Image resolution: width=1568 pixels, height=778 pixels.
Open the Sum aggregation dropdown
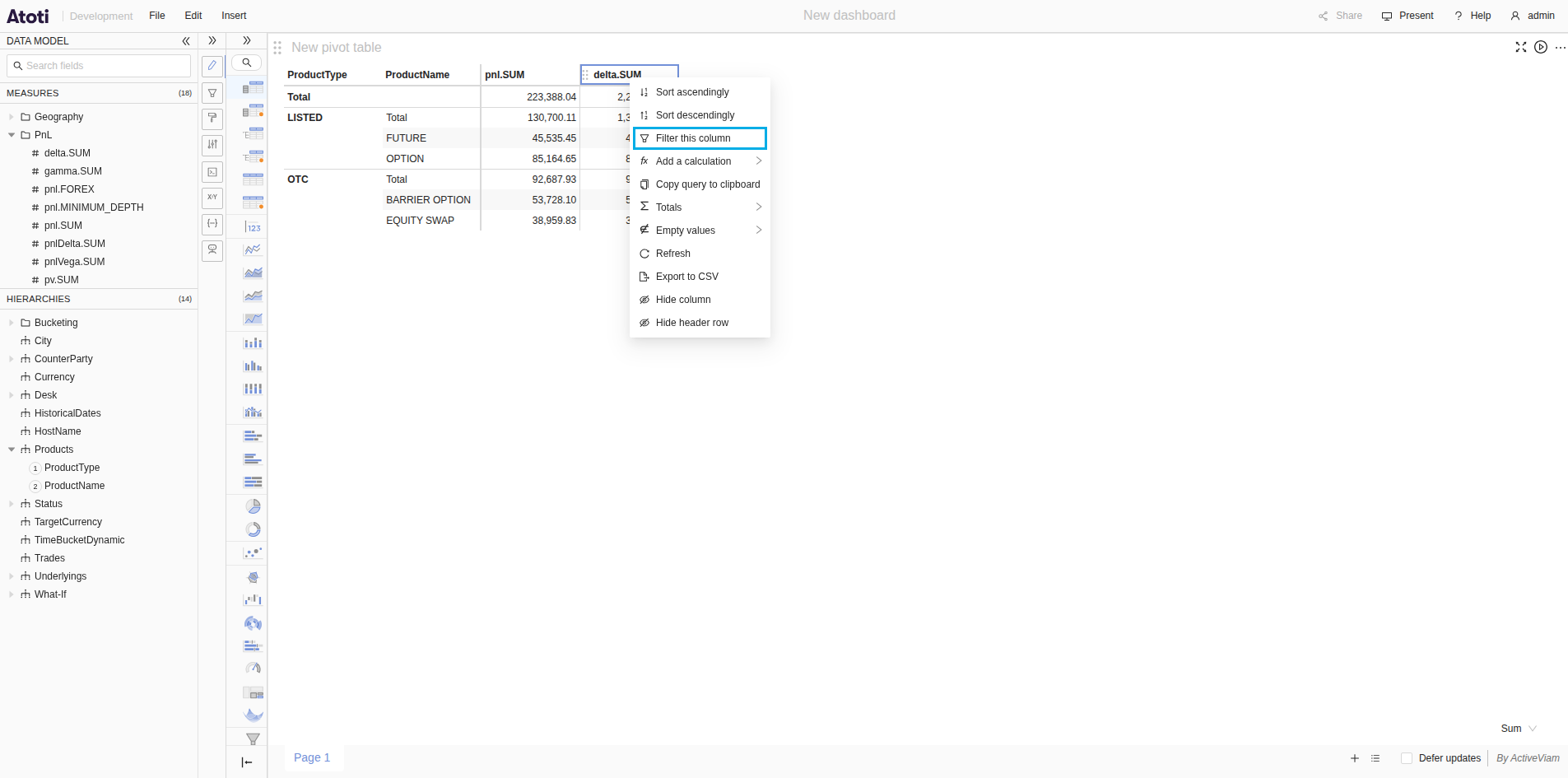click(x=1519, y=729)
